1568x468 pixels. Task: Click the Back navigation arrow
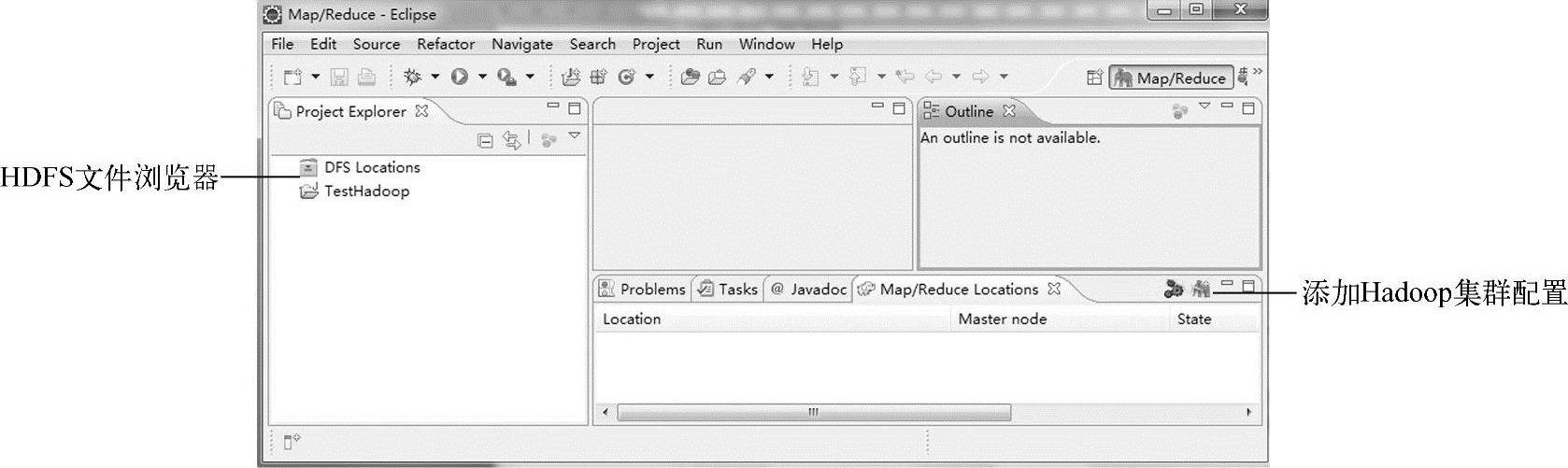933,77
